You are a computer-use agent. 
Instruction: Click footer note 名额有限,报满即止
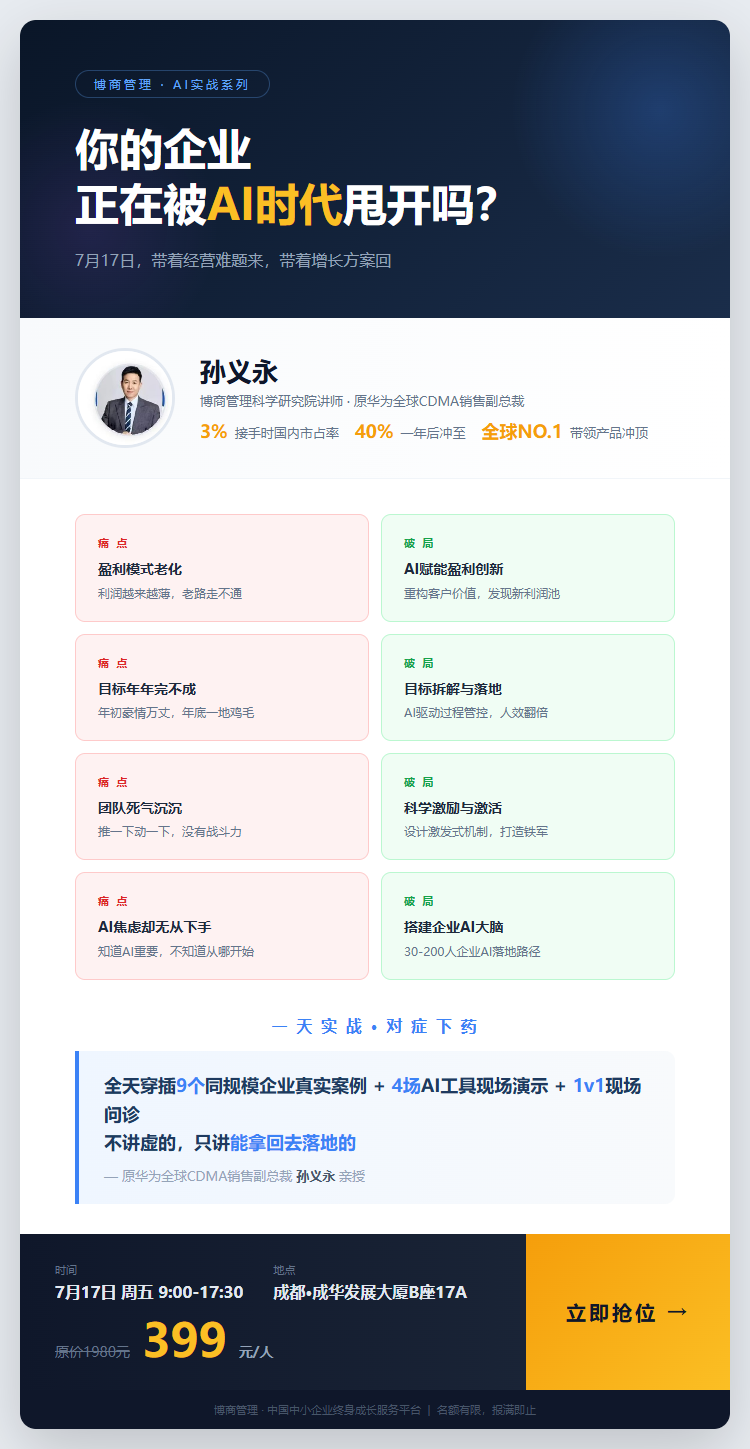(x=486, y=1410)
